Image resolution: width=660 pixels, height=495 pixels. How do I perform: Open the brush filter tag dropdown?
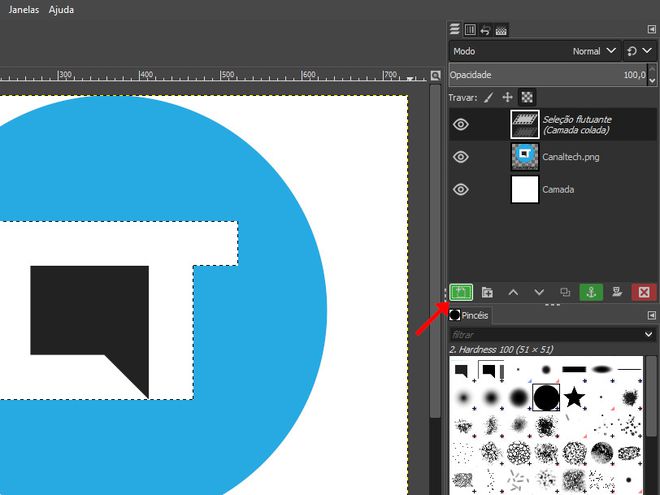649,335
